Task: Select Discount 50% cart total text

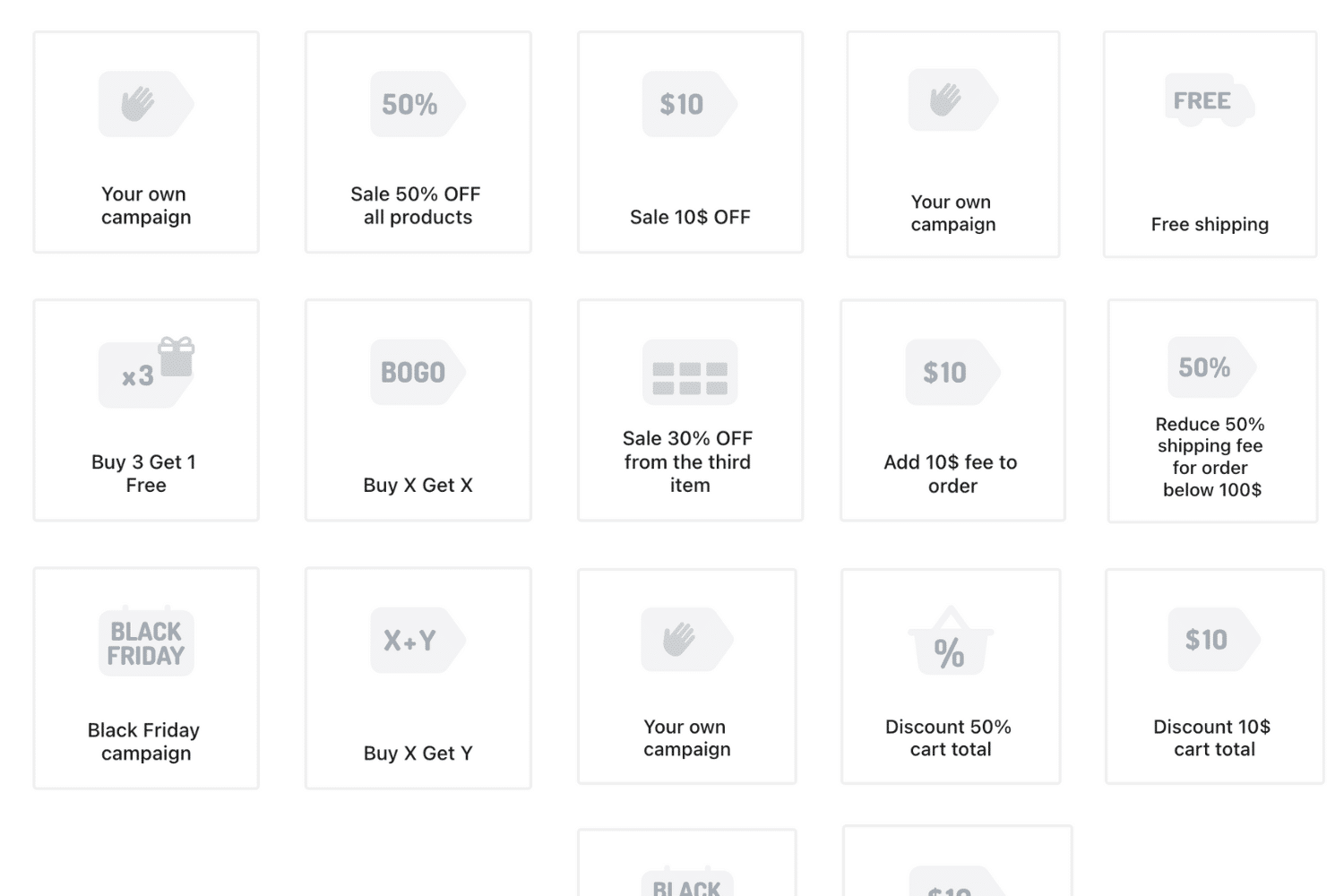Action: [950, 737]
